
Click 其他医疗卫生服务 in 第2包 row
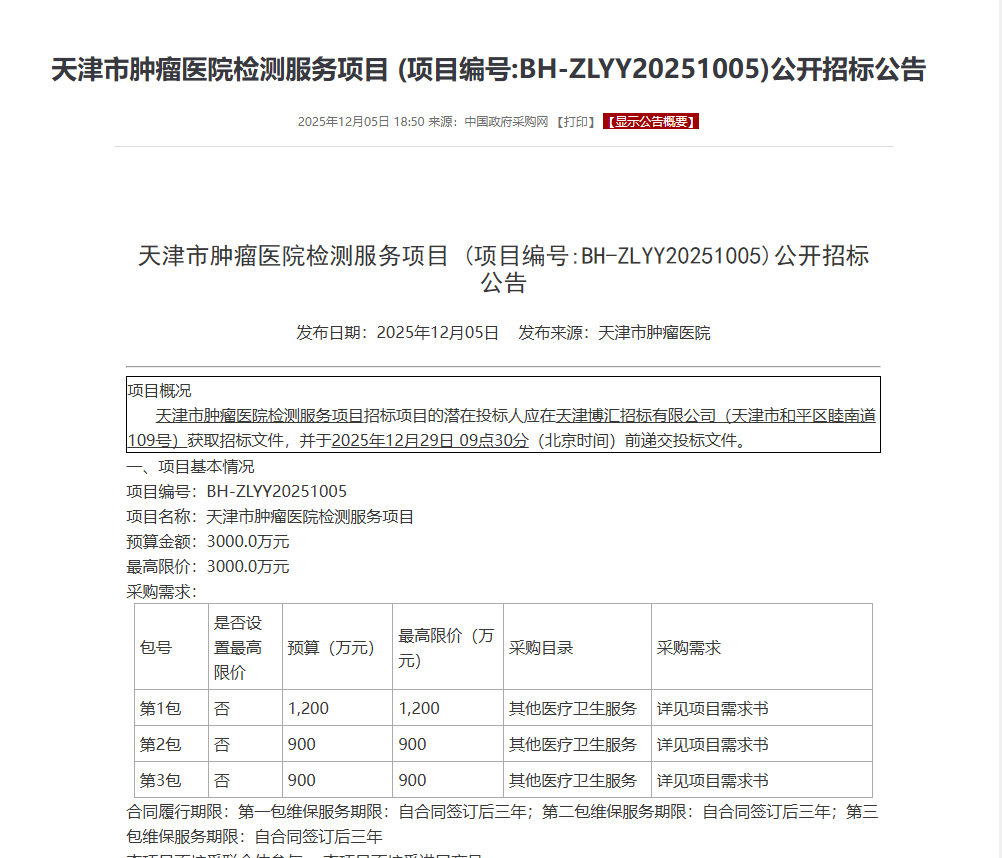(573, 745)
